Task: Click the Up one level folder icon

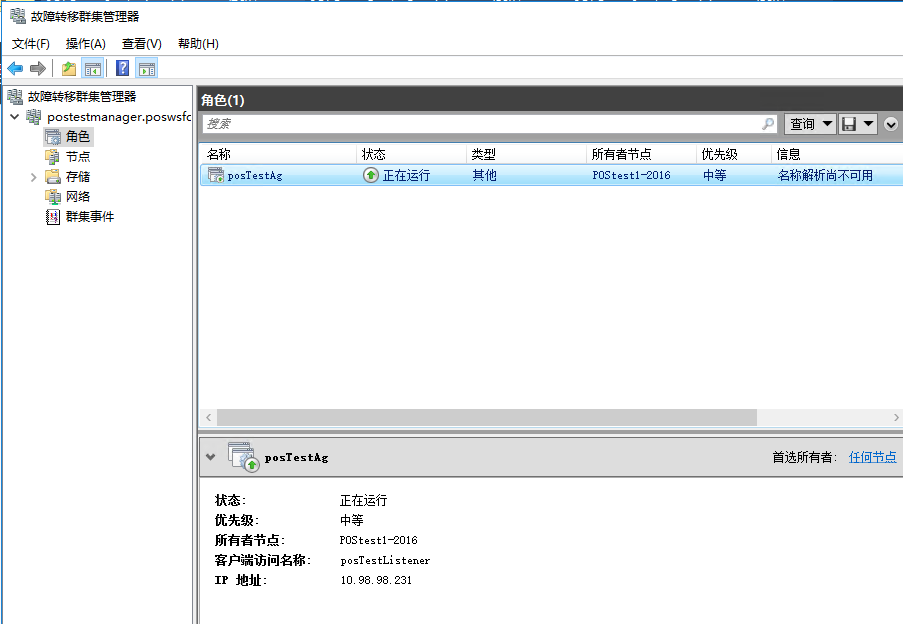Action: pyautogui.click(x=69, y=69)
